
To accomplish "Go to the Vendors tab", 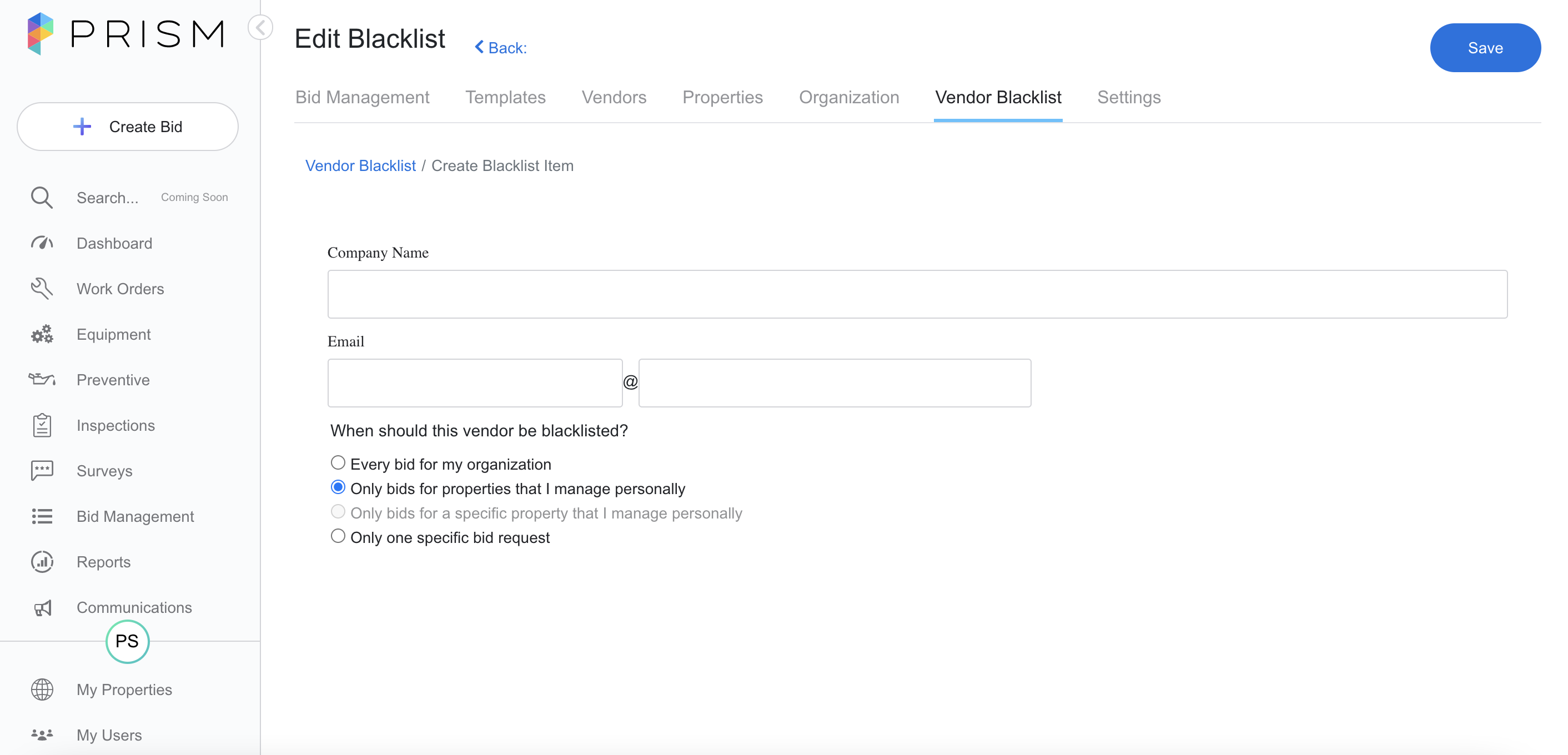I will point(614,97).
